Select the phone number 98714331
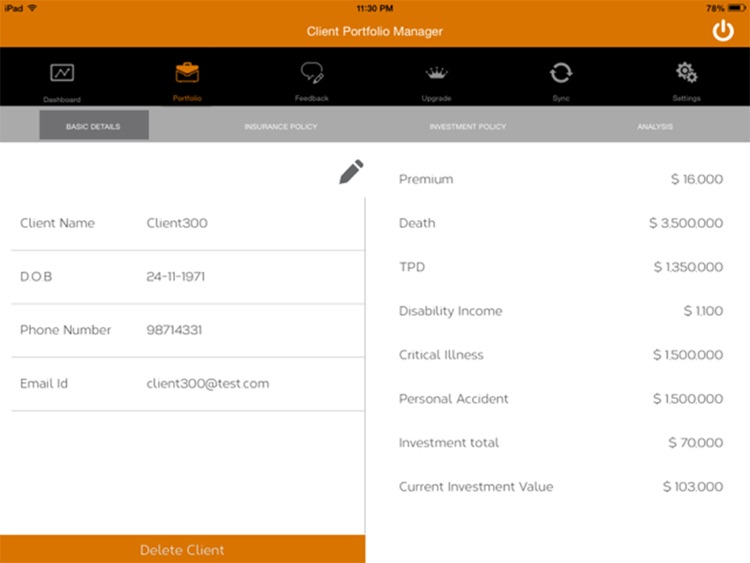 click(x=174, y=330)
